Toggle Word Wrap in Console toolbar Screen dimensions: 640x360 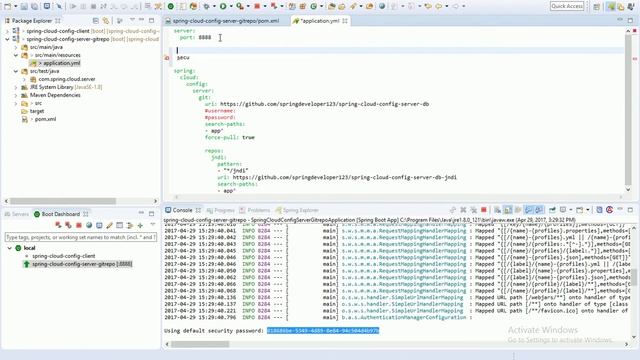[x=518, y=210]
